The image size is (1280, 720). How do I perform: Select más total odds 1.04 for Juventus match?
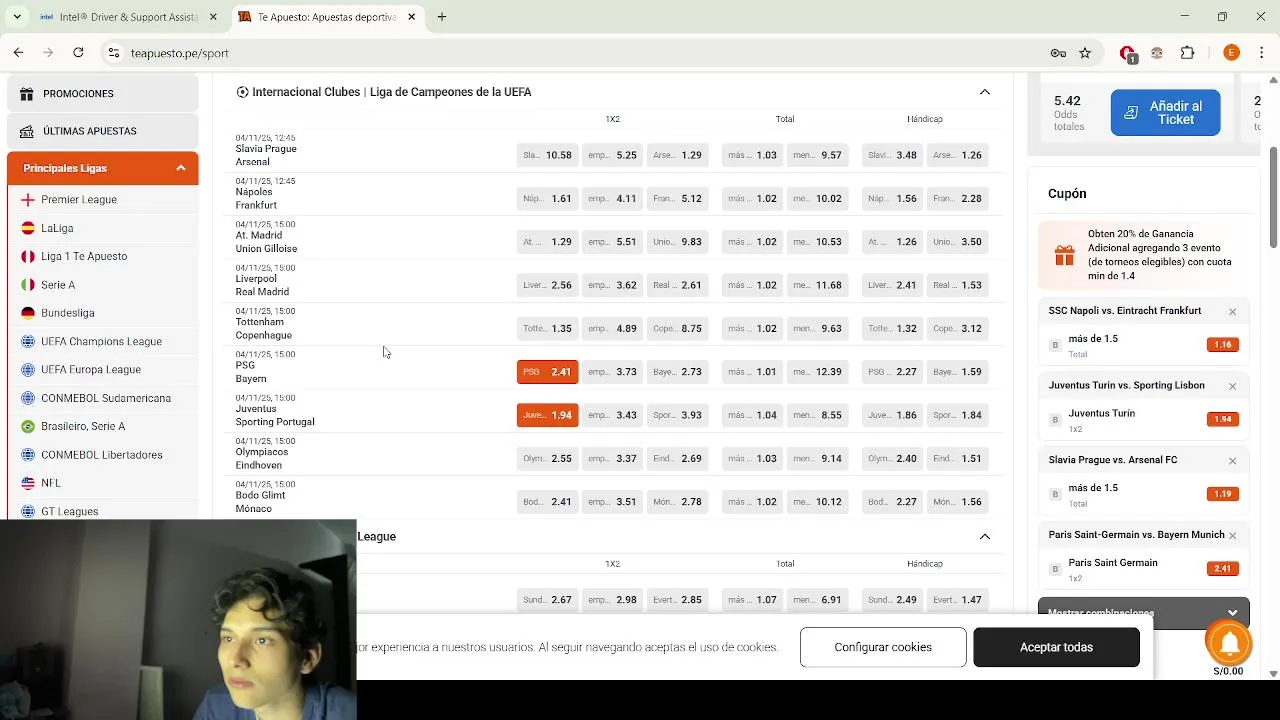pyautogui.click(x=752, y=415)
